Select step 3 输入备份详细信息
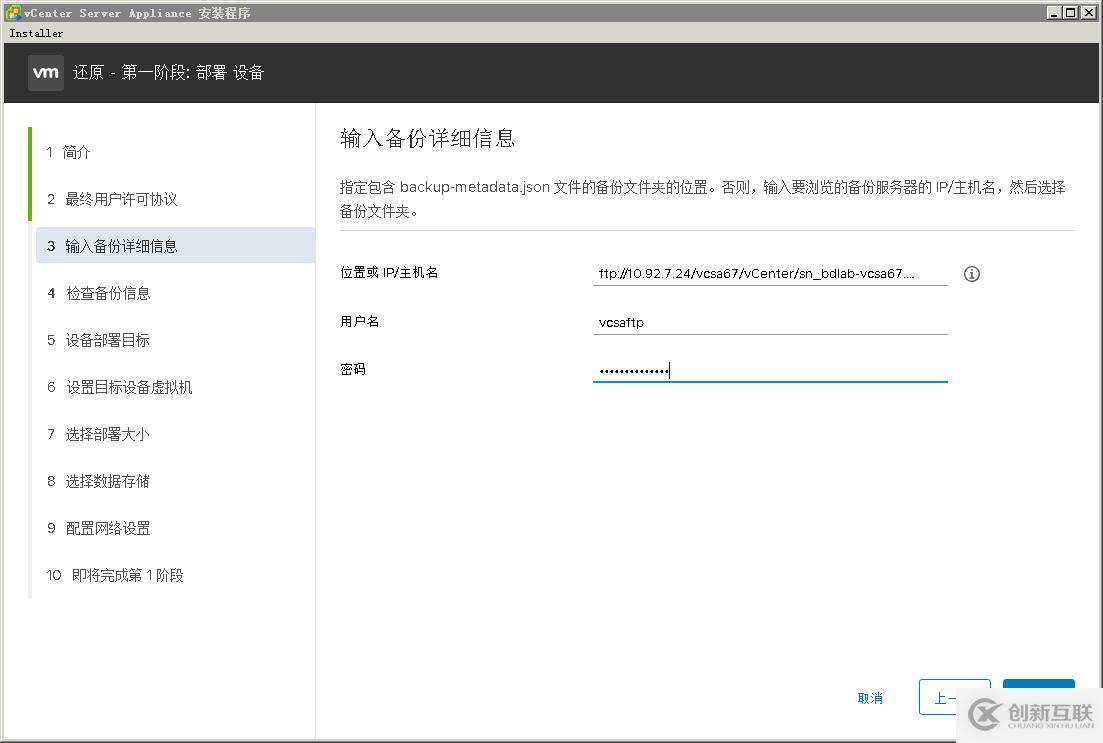Image resolution: width=1103 pixels, height=743 pixels. click(126, 245)
